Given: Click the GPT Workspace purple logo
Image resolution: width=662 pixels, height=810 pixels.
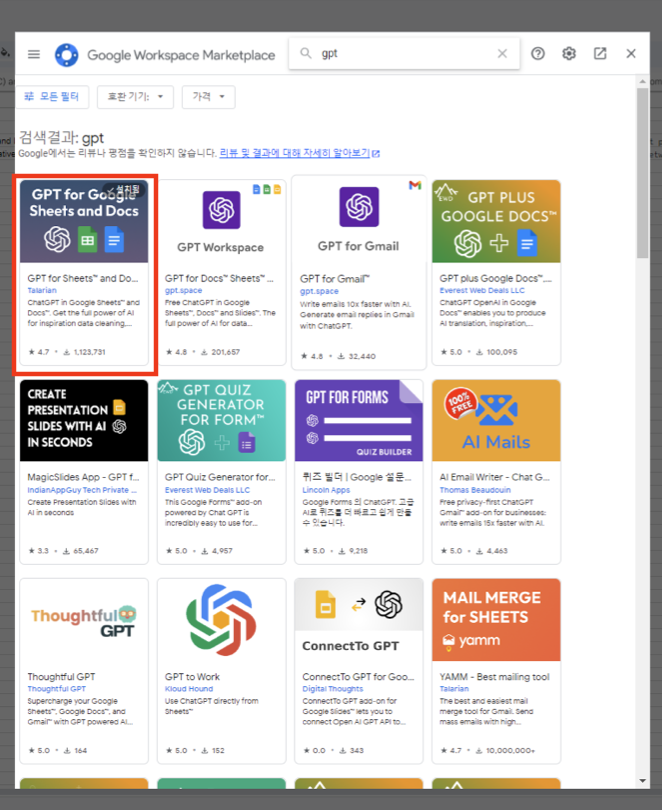Looking at the screenshot, I should coord(222,210).
